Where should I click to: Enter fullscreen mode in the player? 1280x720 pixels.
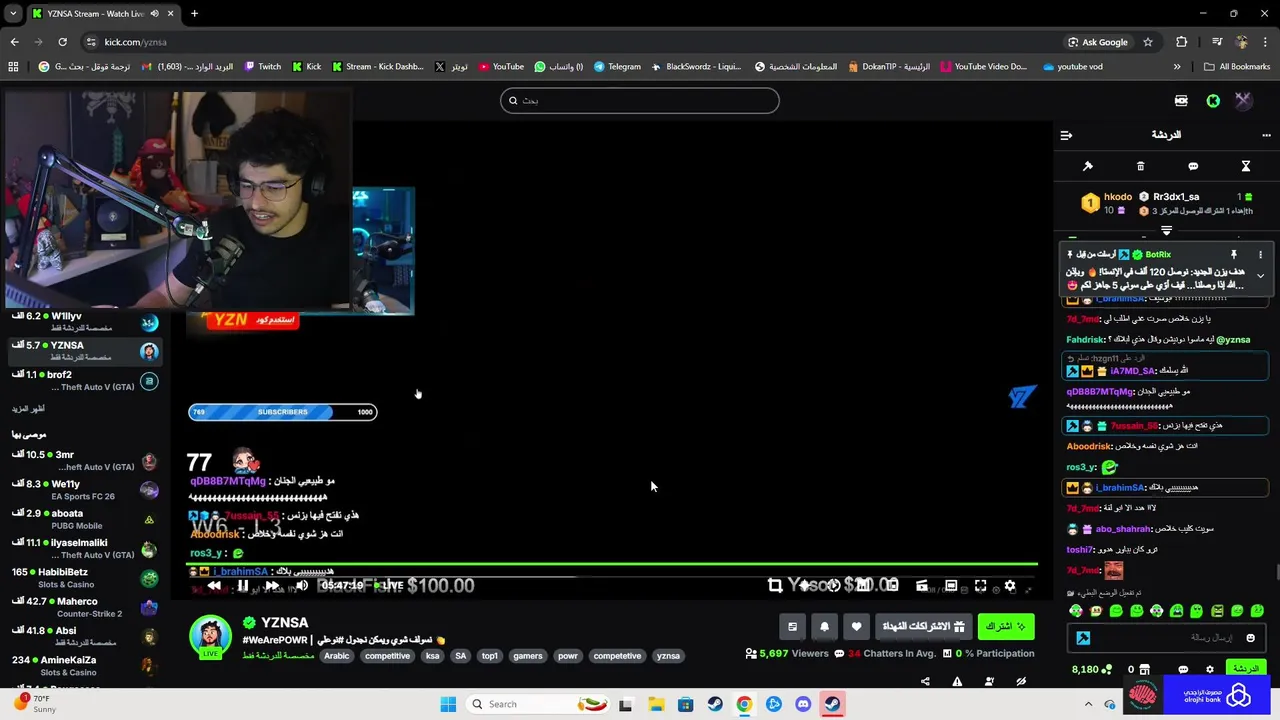coord(980,586)
